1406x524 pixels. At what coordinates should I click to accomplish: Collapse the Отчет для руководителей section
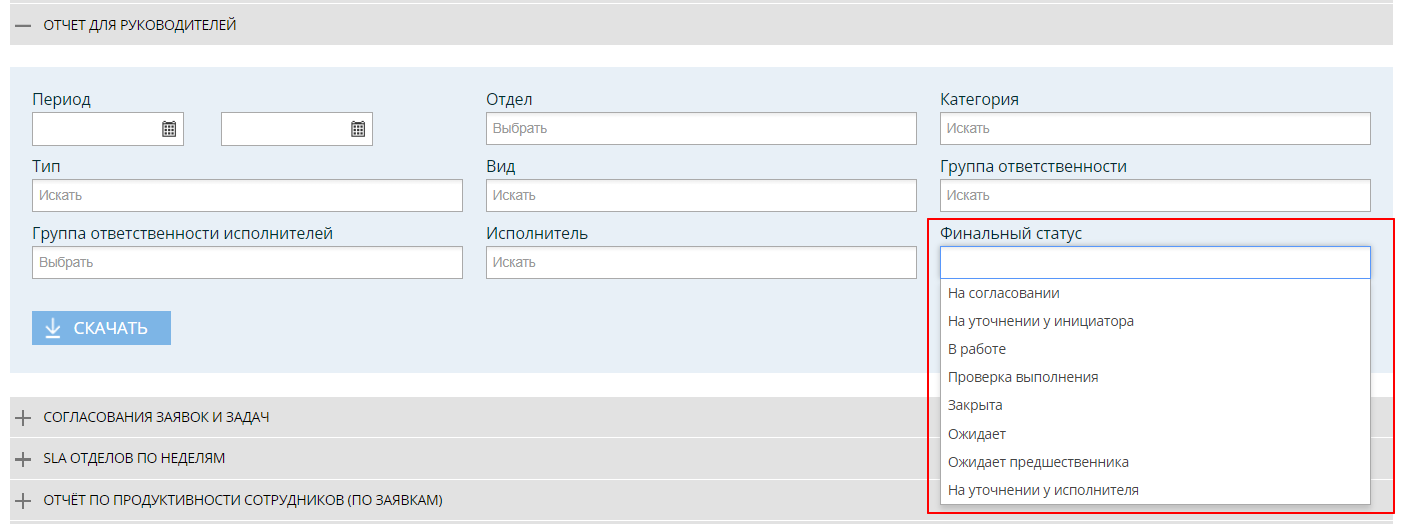(24, 25)
